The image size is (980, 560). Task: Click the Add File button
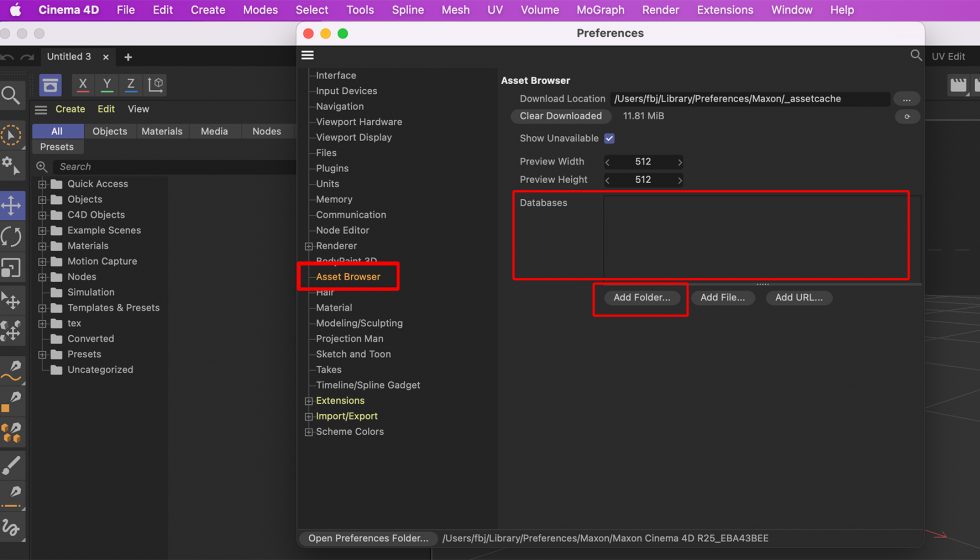(722, 298)
